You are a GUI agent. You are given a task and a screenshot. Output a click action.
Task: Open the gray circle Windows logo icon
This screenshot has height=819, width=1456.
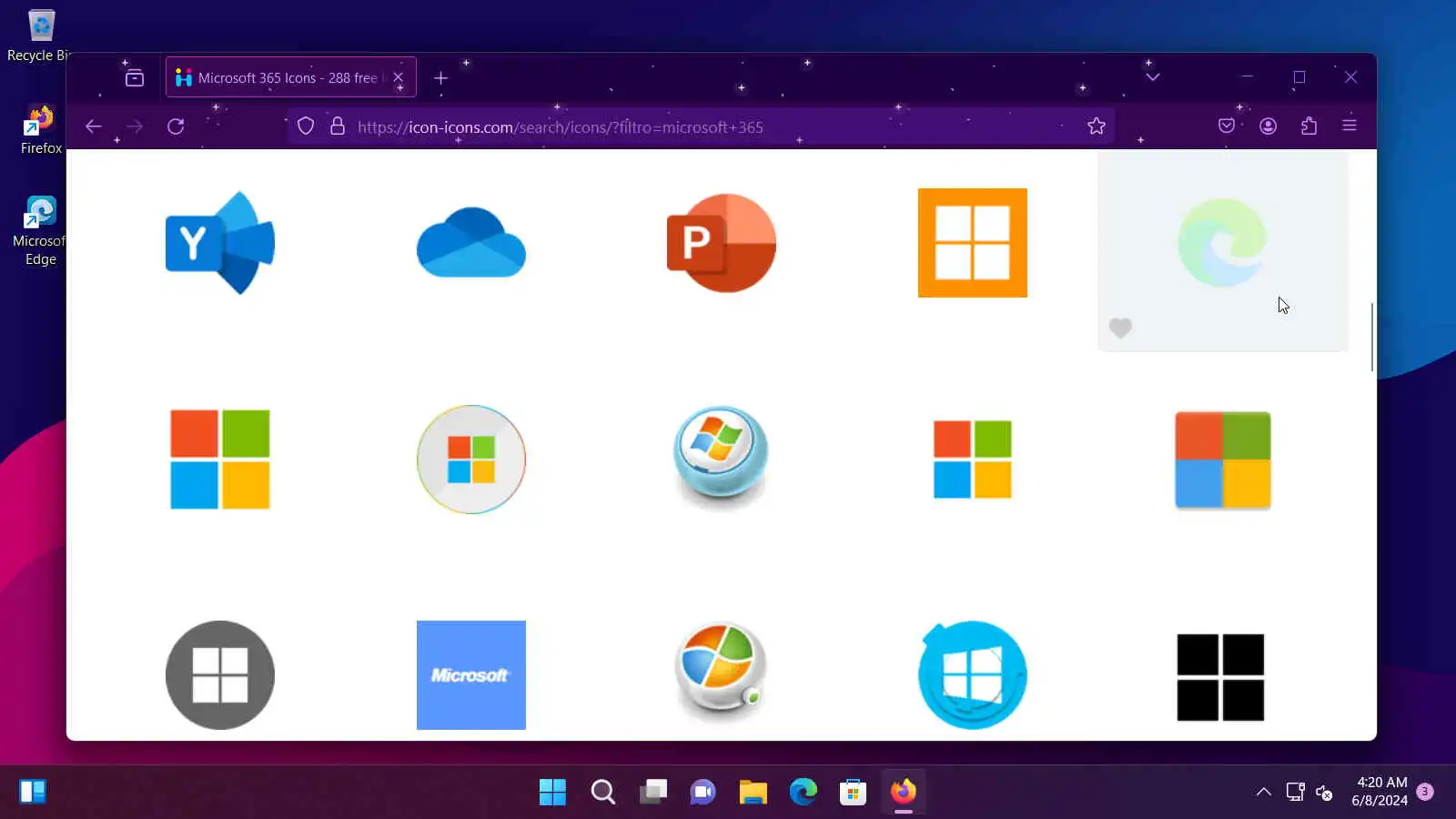pos(220,675)
